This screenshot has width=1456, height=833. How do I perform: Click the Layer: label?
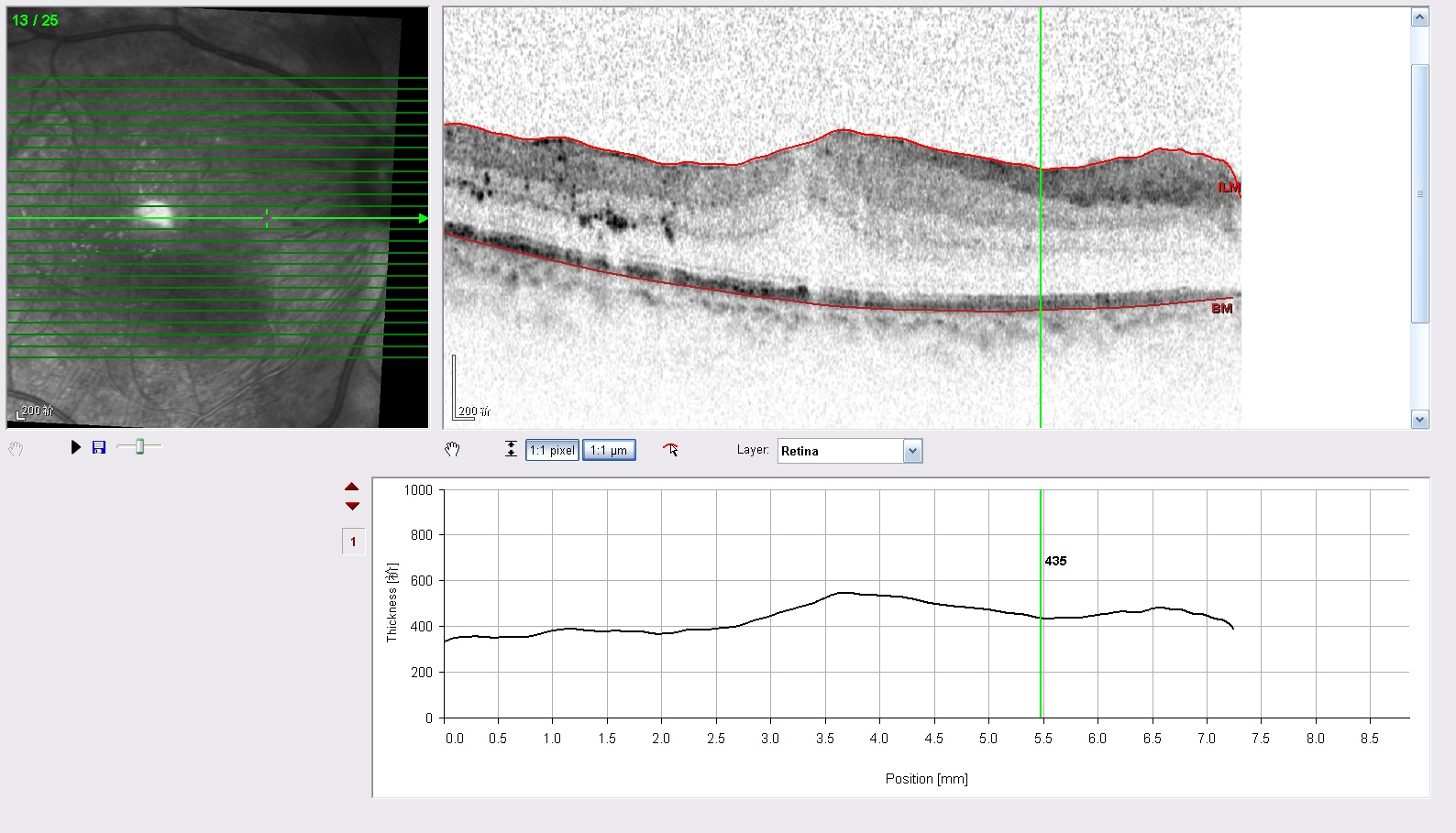point(753,450)
